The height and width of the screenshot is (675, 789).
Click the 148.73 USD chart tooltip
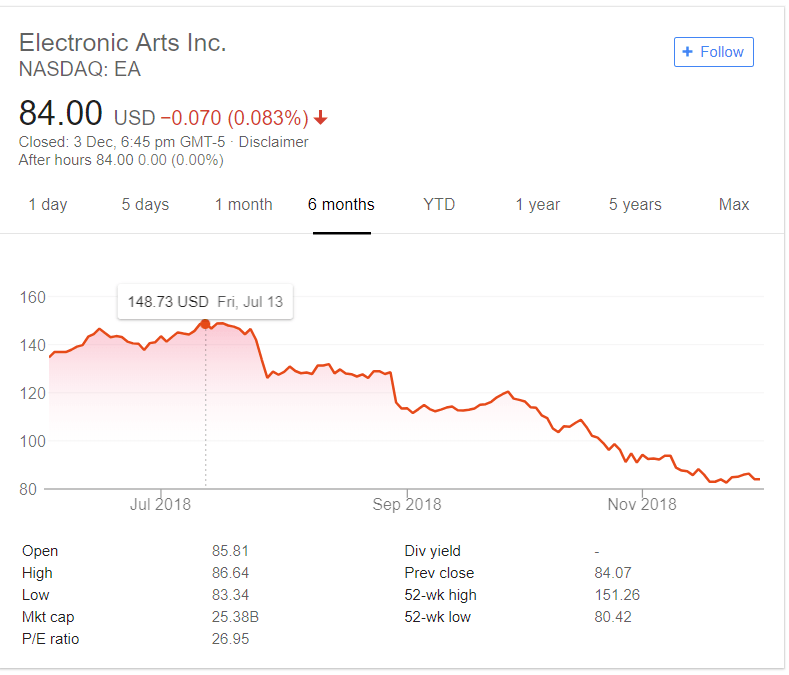pos(205,301)
